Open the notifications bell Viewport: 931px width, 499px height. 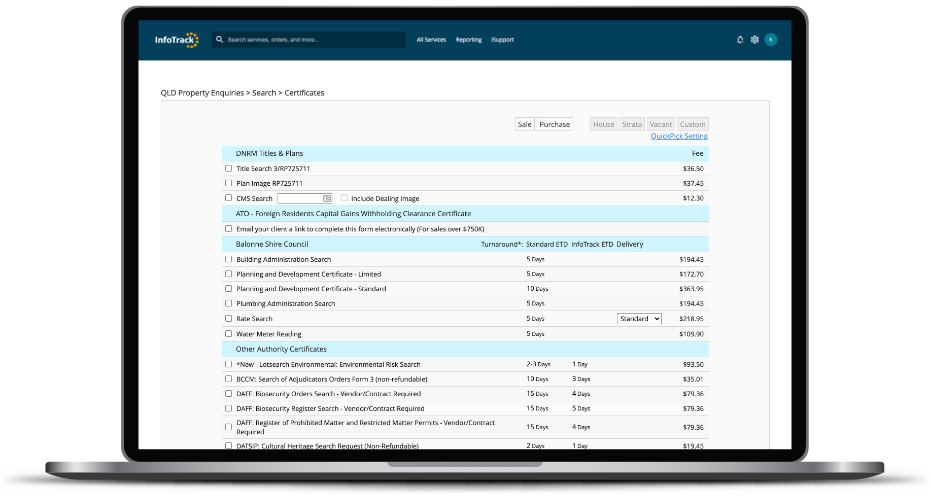point(740,40)
